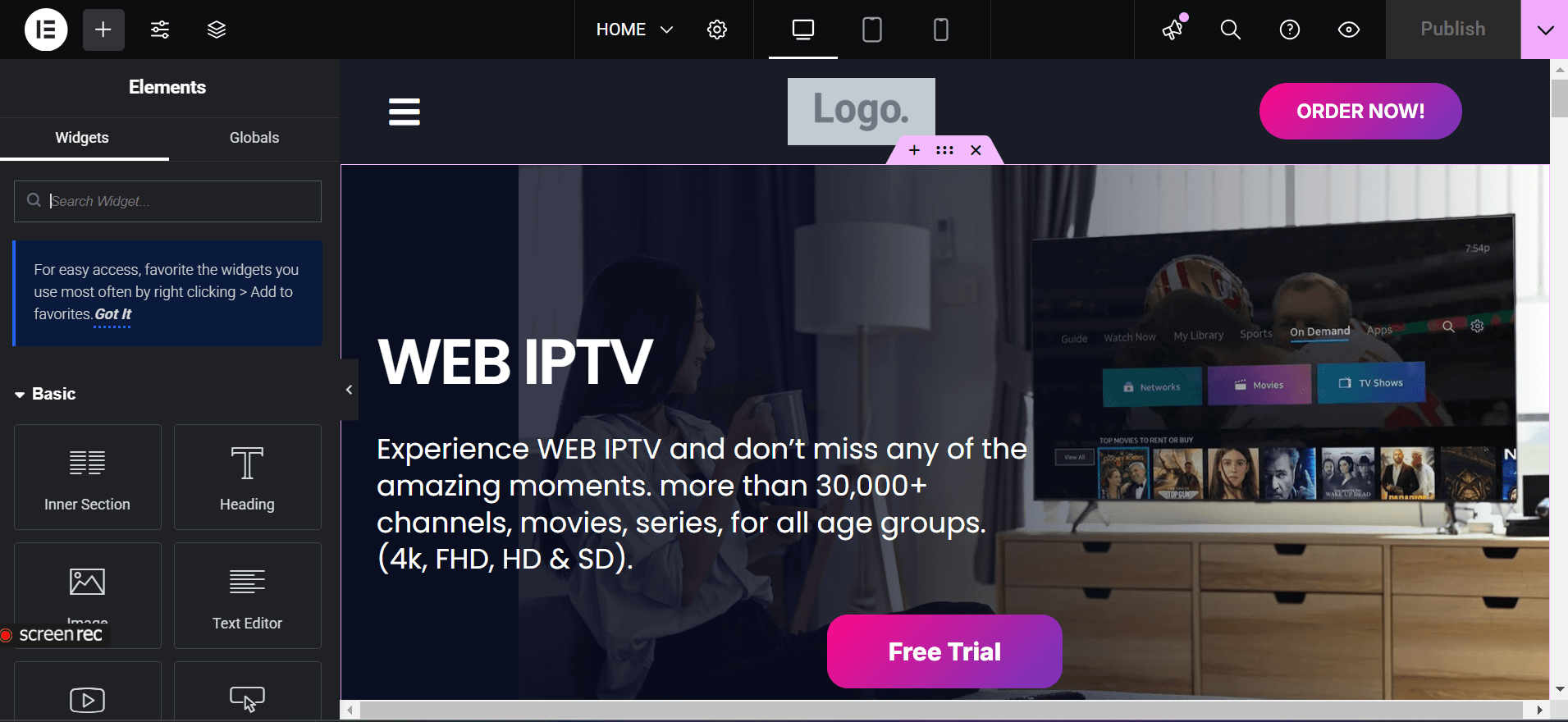Toggle preview changes eye icon
The width and height of the screenshot is (1568, 722).
point(1349,30)
